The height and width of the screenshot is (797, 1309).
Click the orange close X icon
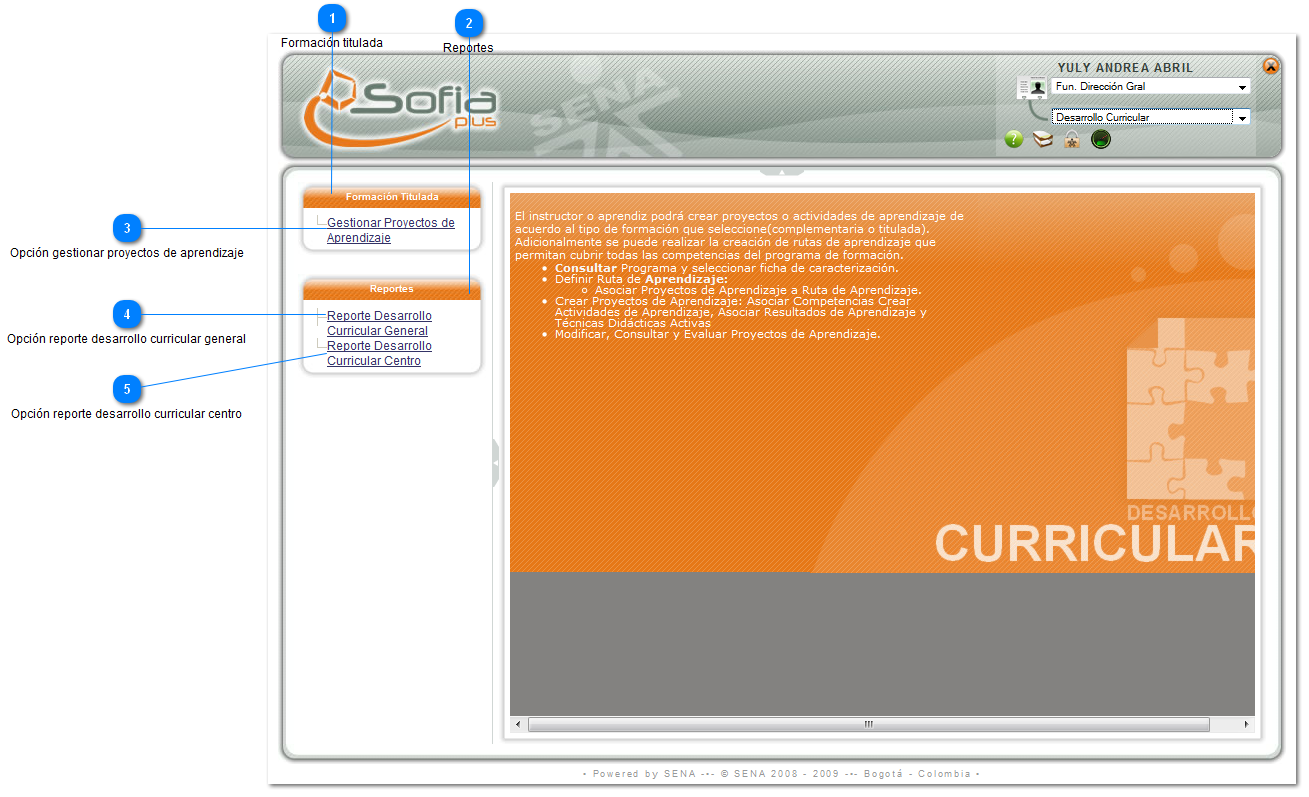point(1271,66)
